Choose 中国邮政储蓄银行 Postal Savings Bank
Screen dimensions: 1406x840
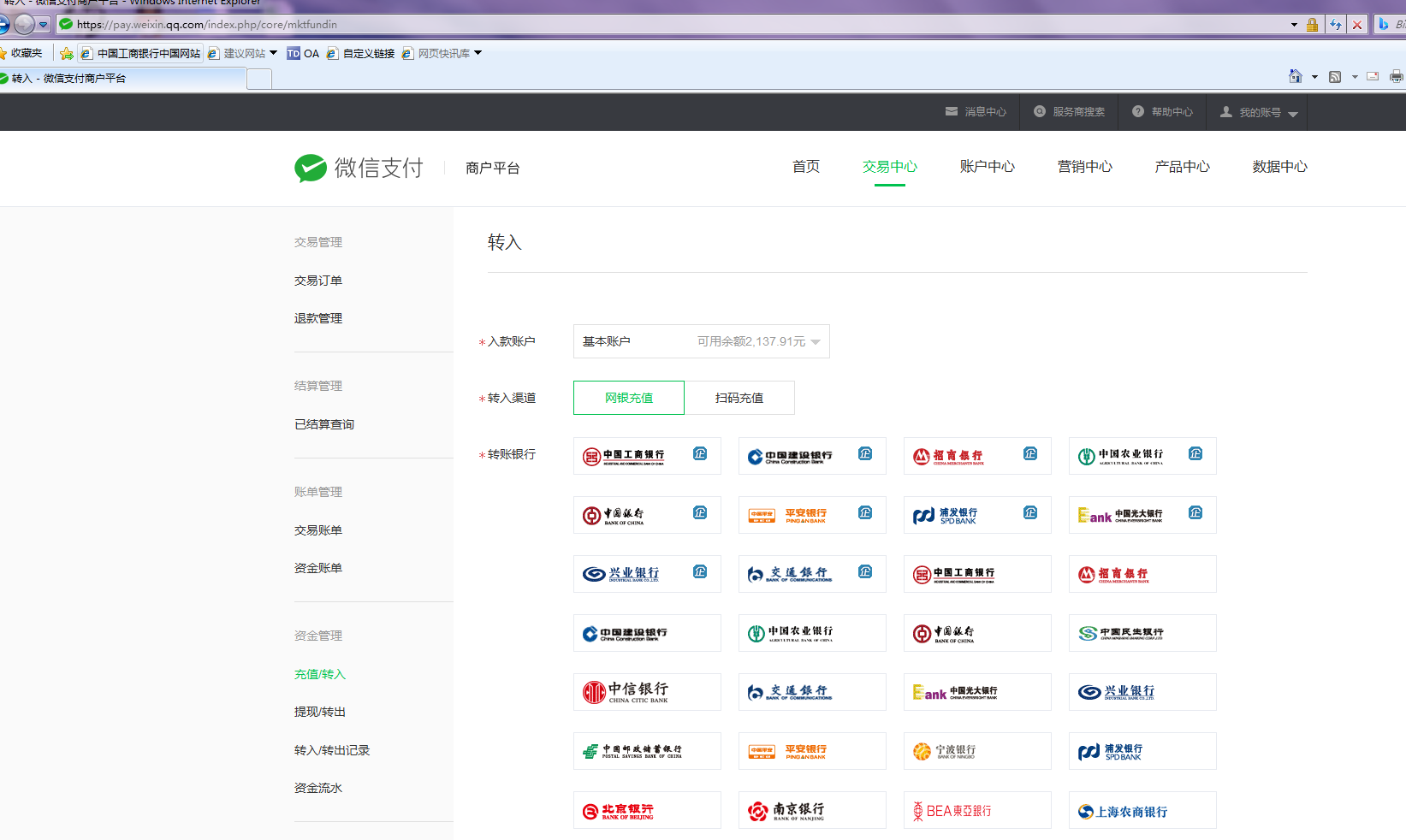(647, 751)
